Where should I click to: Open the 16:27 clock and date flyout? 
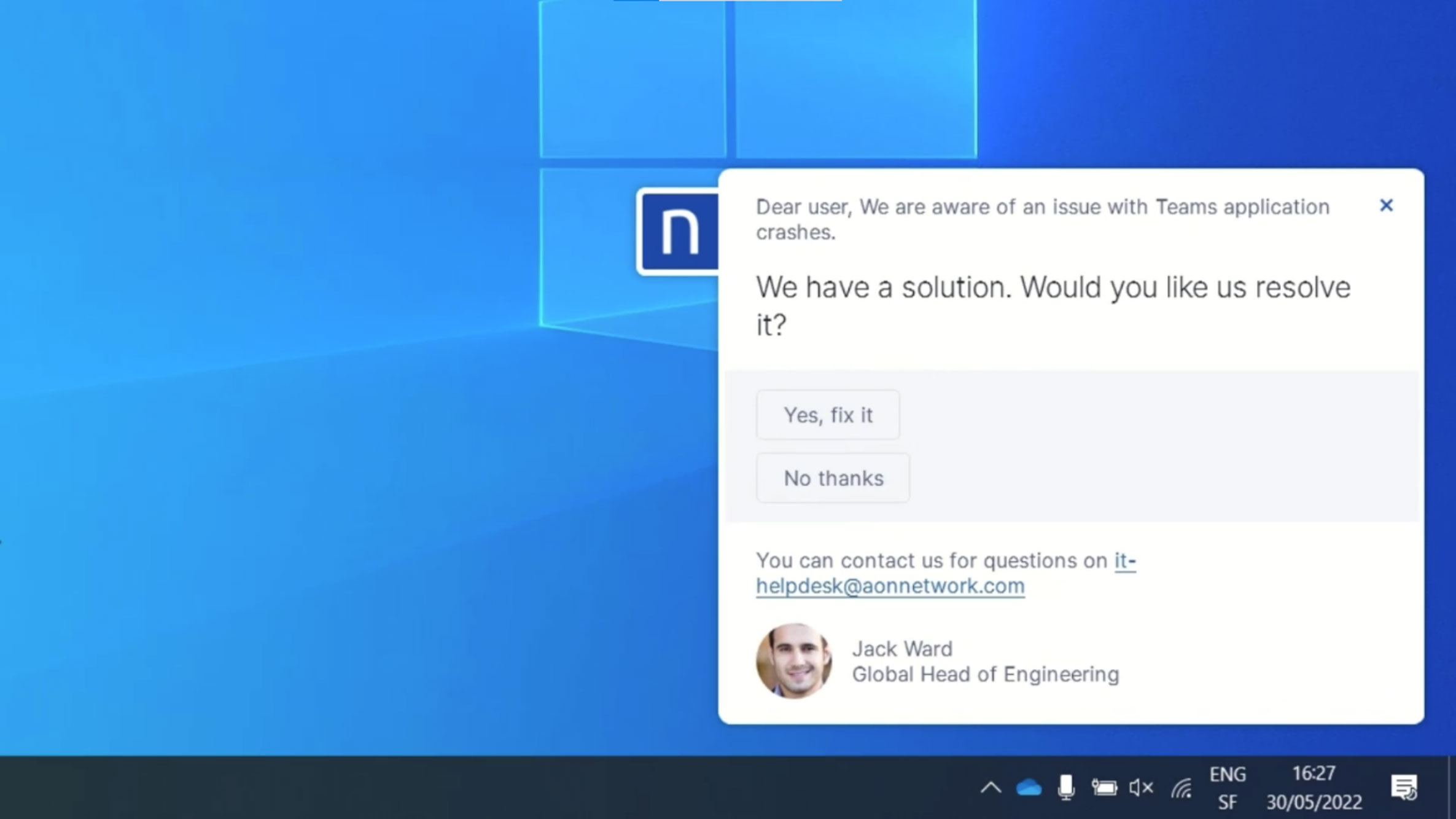click(x=1314, y=787)
